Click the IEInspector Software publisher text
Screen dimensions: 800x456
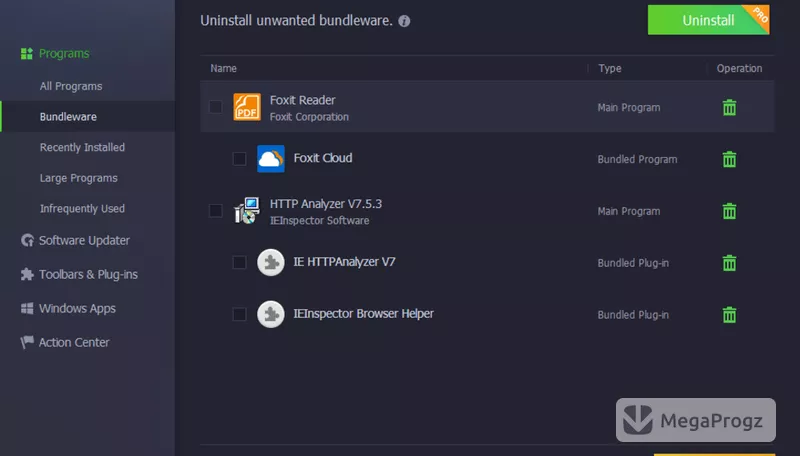[319, 220]
